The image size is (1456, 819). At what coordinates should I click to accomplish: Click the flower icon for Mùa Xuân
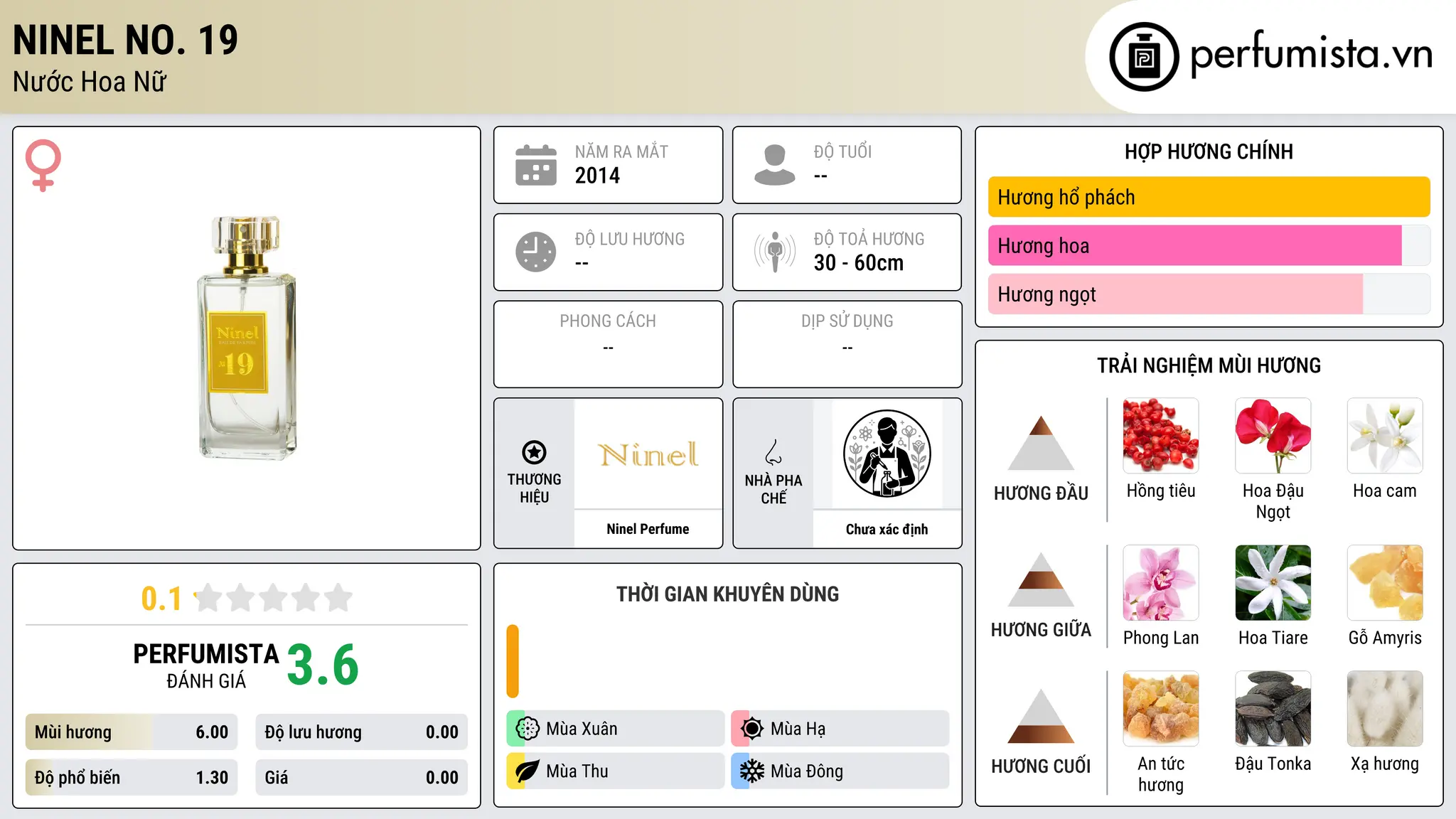(527, 729)
